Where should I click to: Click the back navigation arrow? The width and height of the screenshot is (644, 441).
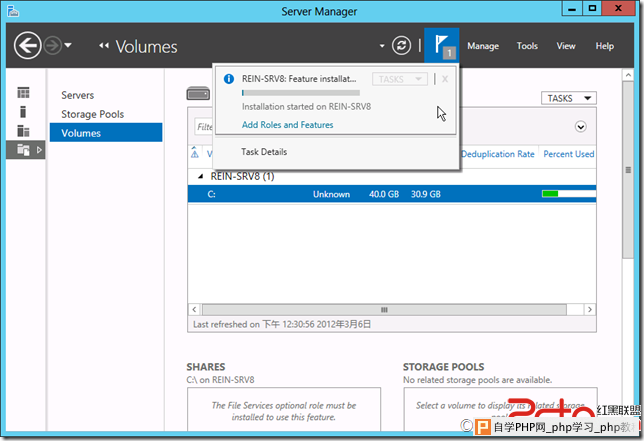tap(28, 46)
